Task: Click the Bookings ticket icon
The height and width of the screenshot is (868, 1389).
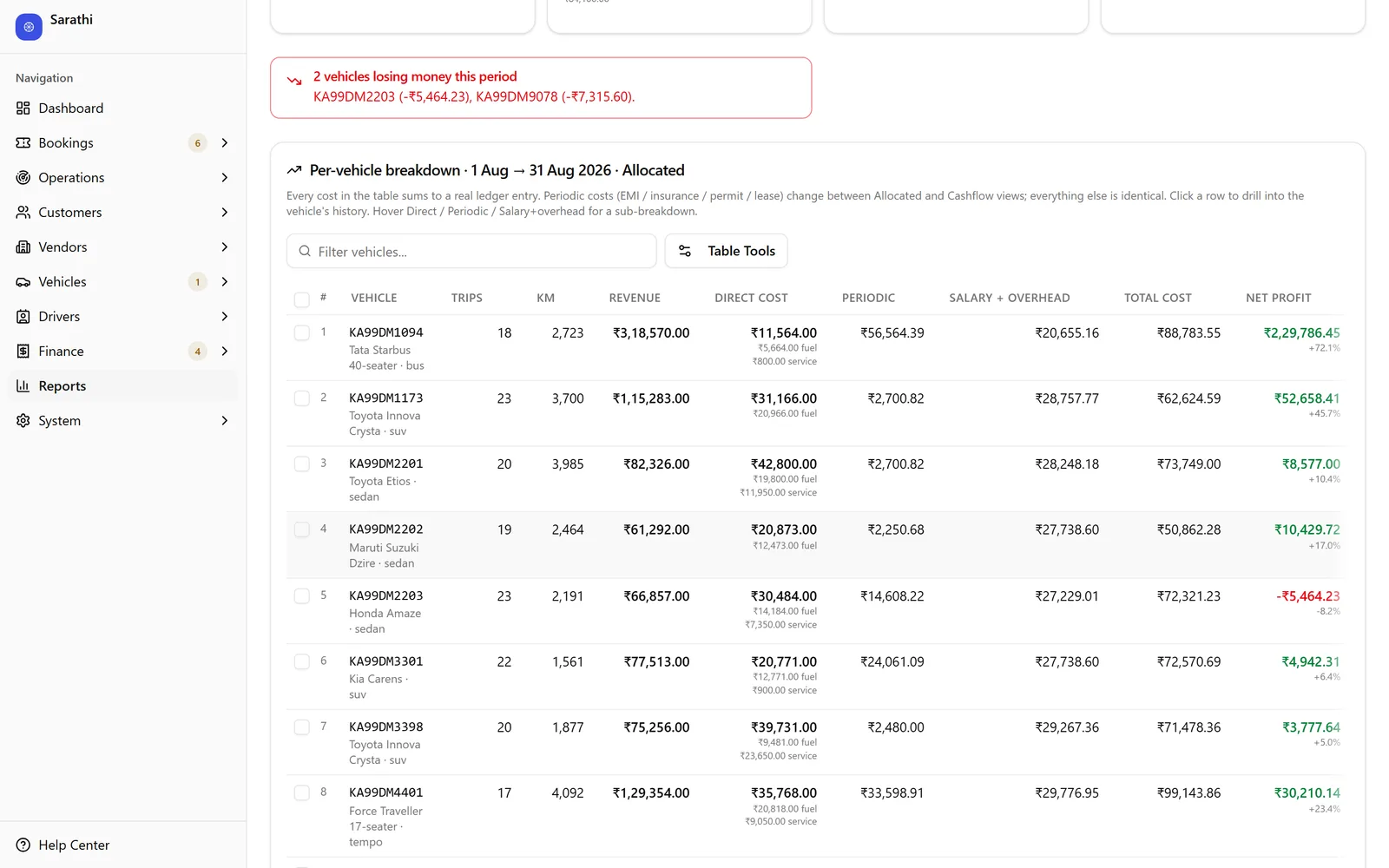Action: pos(23,143)
